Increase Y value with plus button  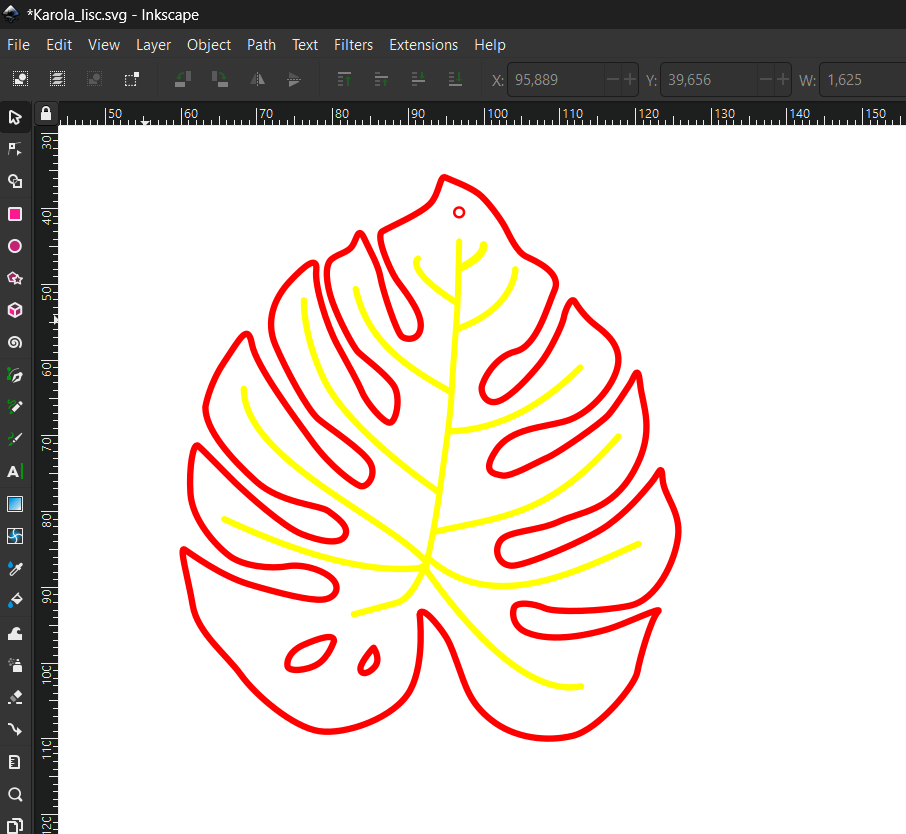[x=783, y=79]
